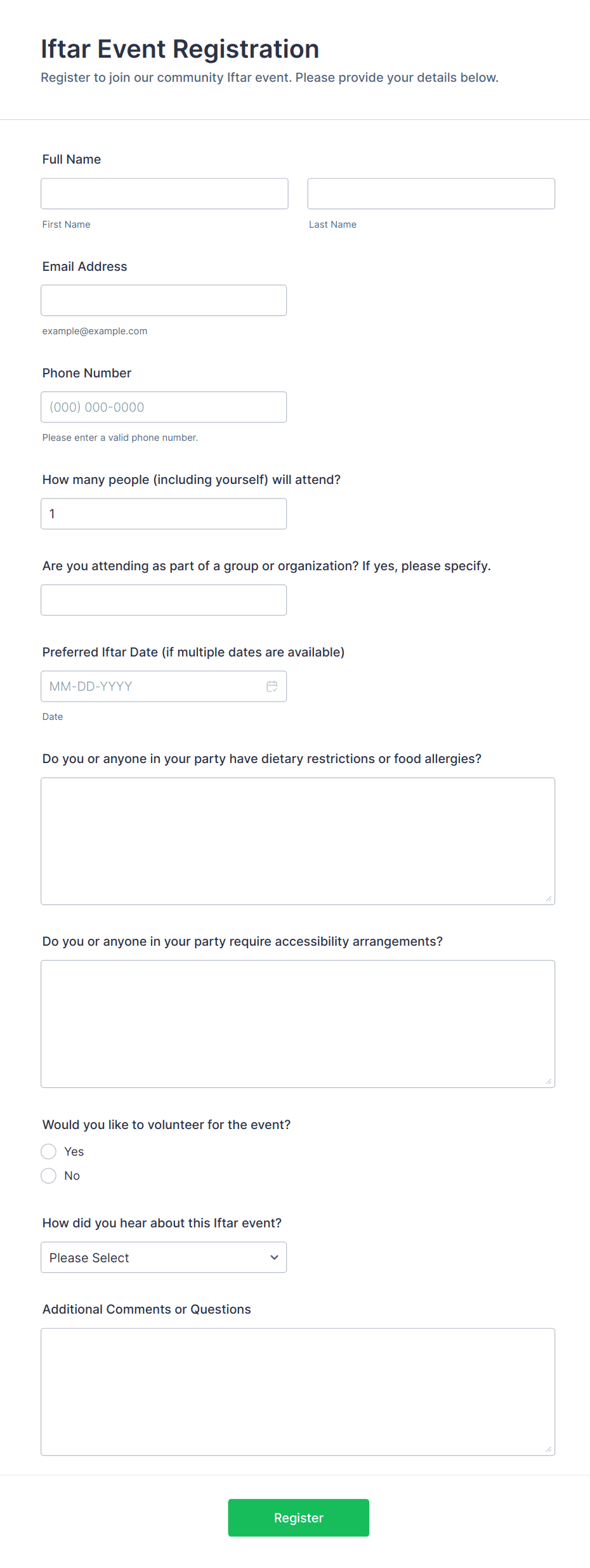
Task: Open the calendar date picker icon
Action: [272, 686]
